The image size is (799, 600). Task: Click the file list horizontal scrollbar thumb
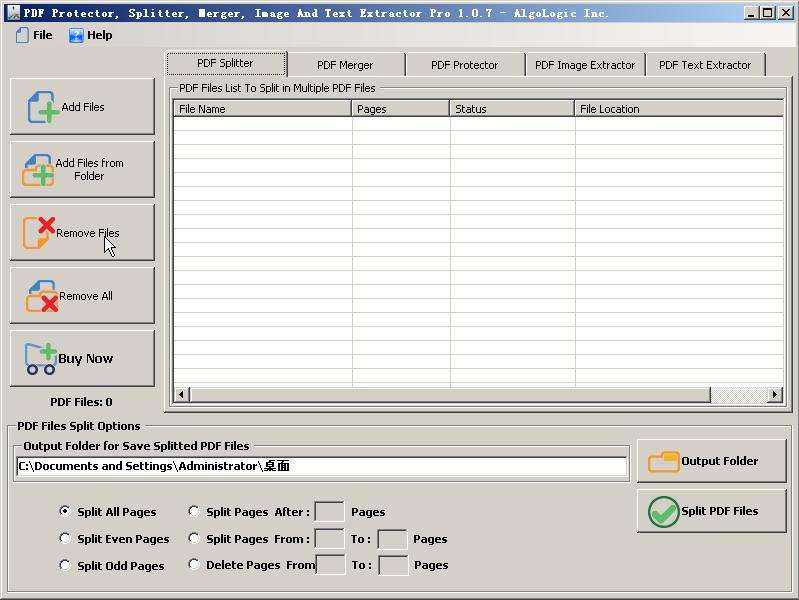[449, 394]
